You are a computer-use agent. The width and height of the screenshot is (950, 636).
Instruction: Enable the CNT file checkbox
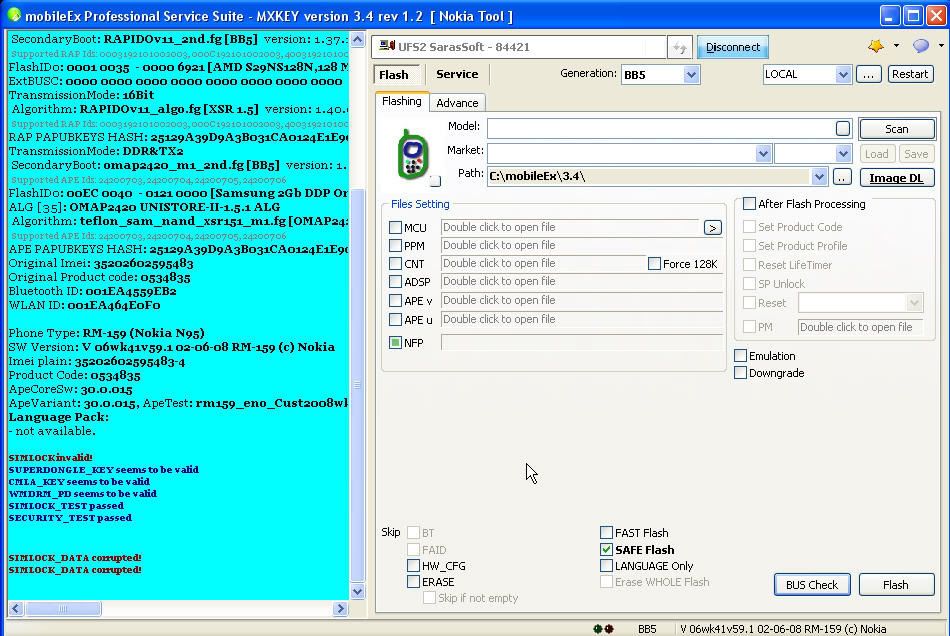pyautogui.click(x=395, y=264)
